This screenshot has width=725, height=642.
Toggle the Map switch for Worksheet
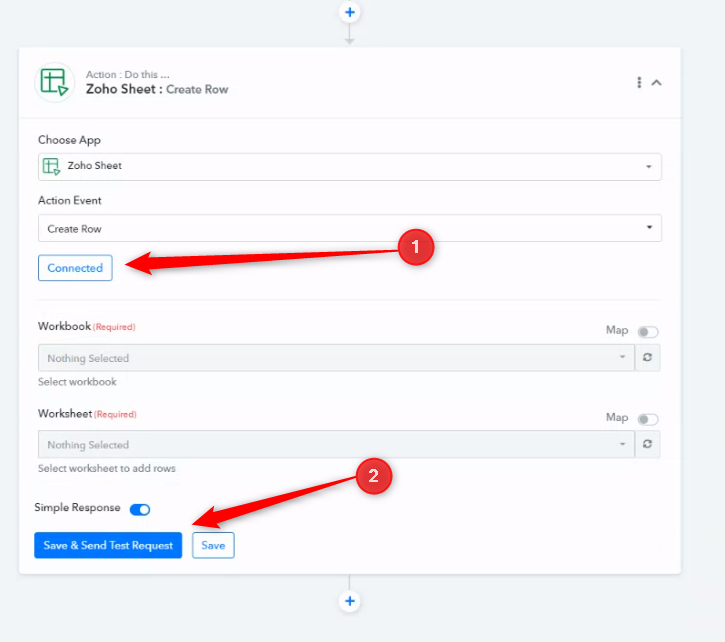pyautogui.click(x=647, y=419)
